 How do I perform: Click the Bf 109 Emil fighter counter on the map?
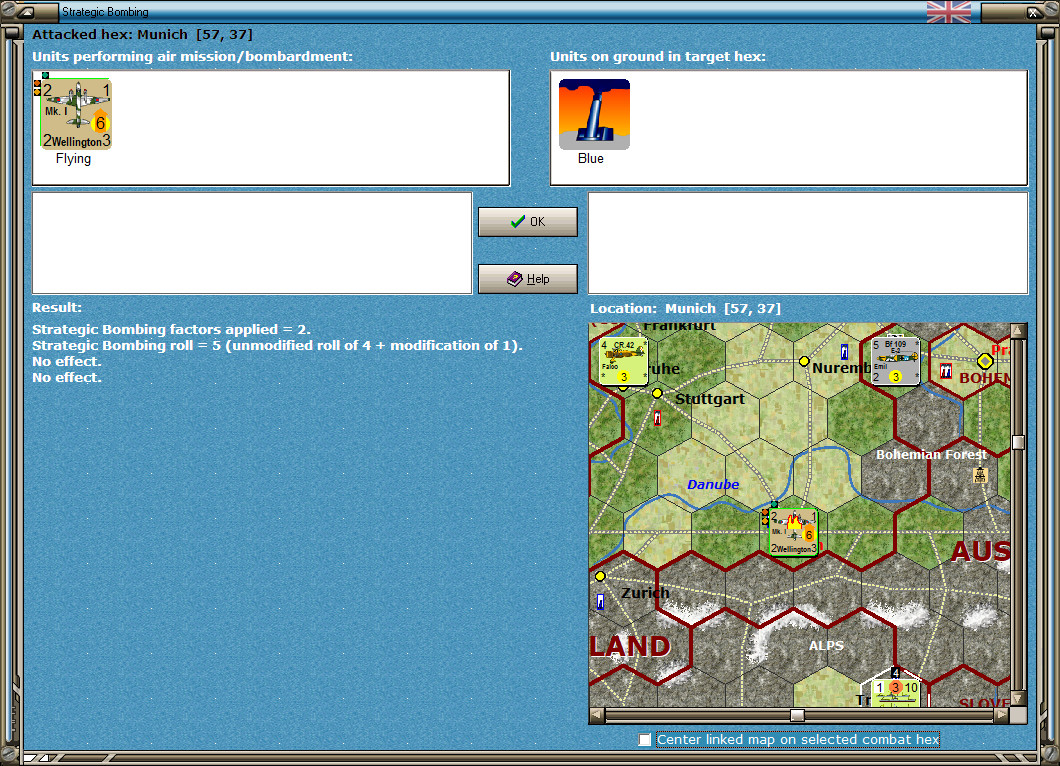[896, 361]
